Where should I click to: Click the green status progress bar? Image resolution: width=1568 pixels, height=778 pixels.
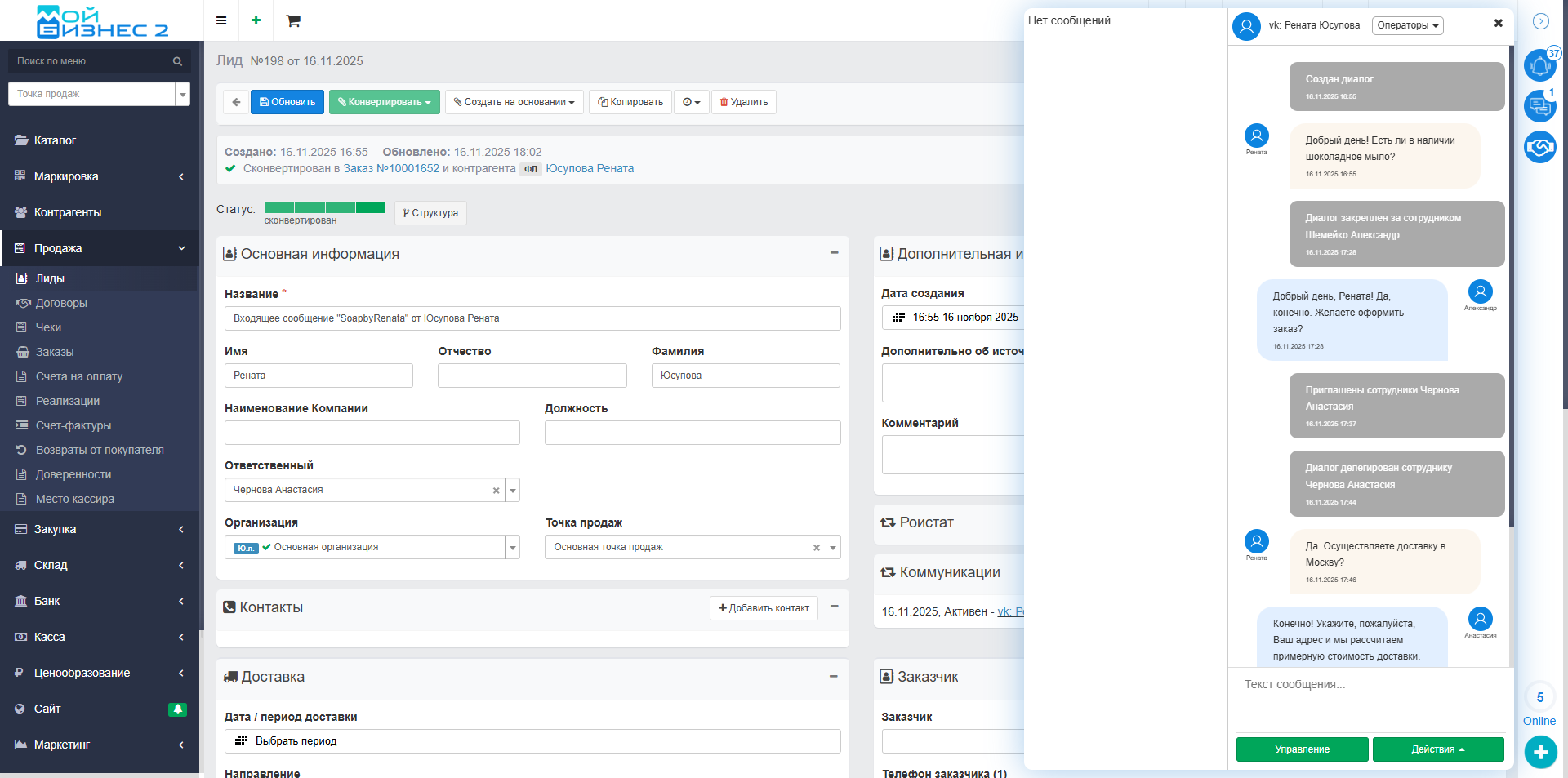pyautogui.click(x=324, y=207)
